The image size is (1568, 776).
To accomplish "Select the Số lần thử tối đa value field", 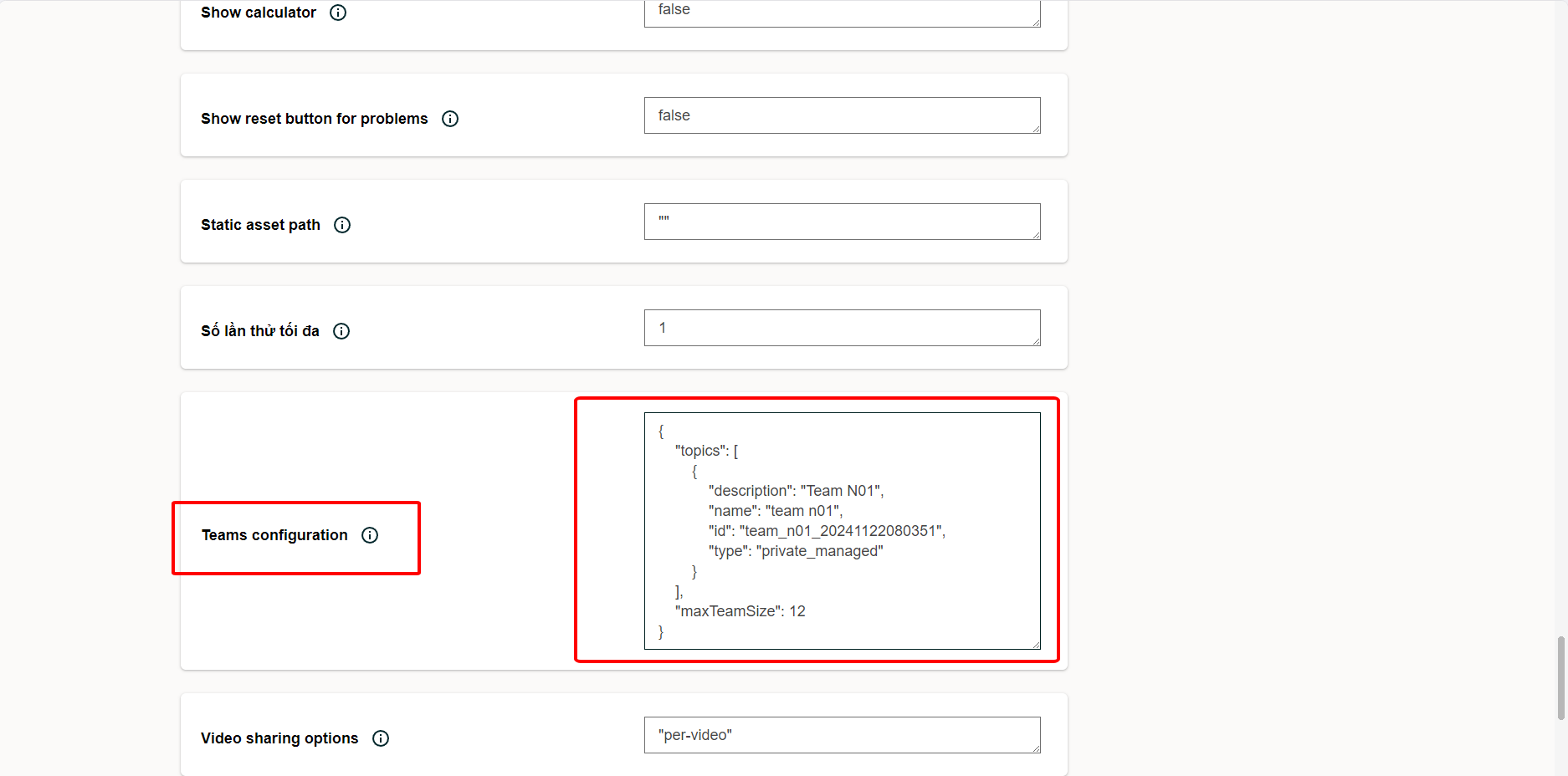I will click(841, 328).
